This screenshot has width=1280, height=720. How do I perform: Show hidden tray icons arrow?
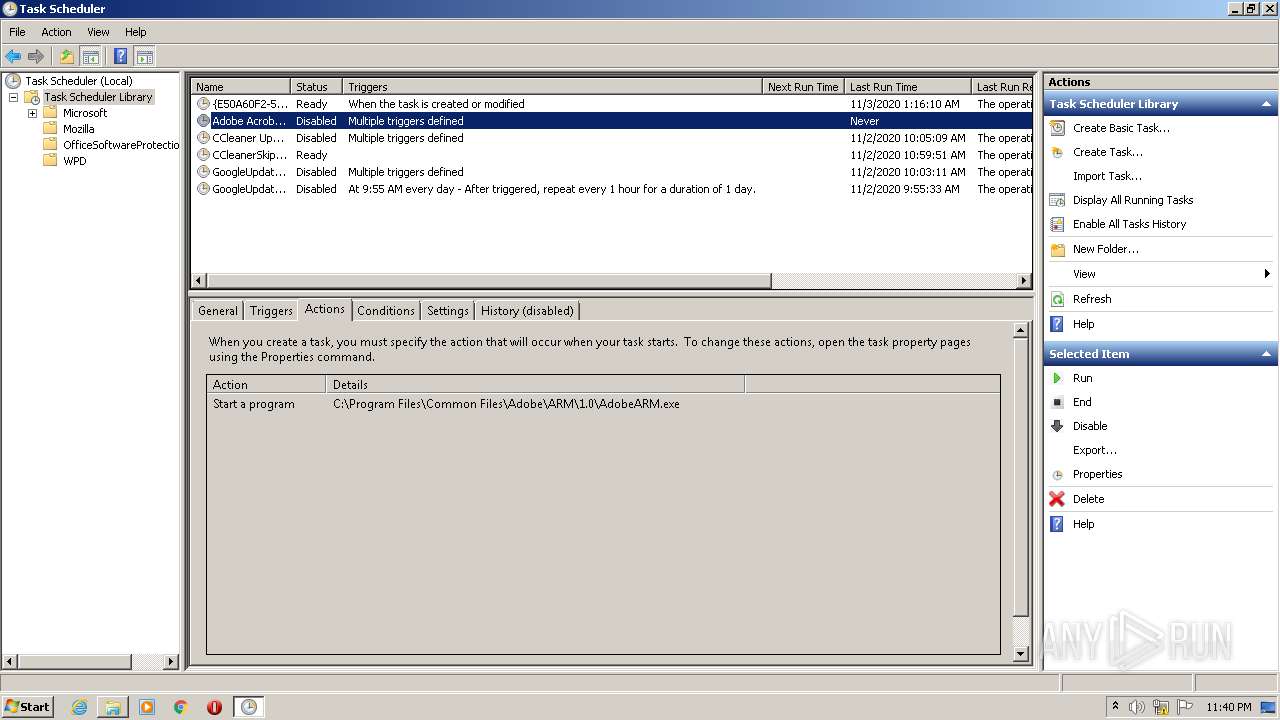[x=1115, y=707]
